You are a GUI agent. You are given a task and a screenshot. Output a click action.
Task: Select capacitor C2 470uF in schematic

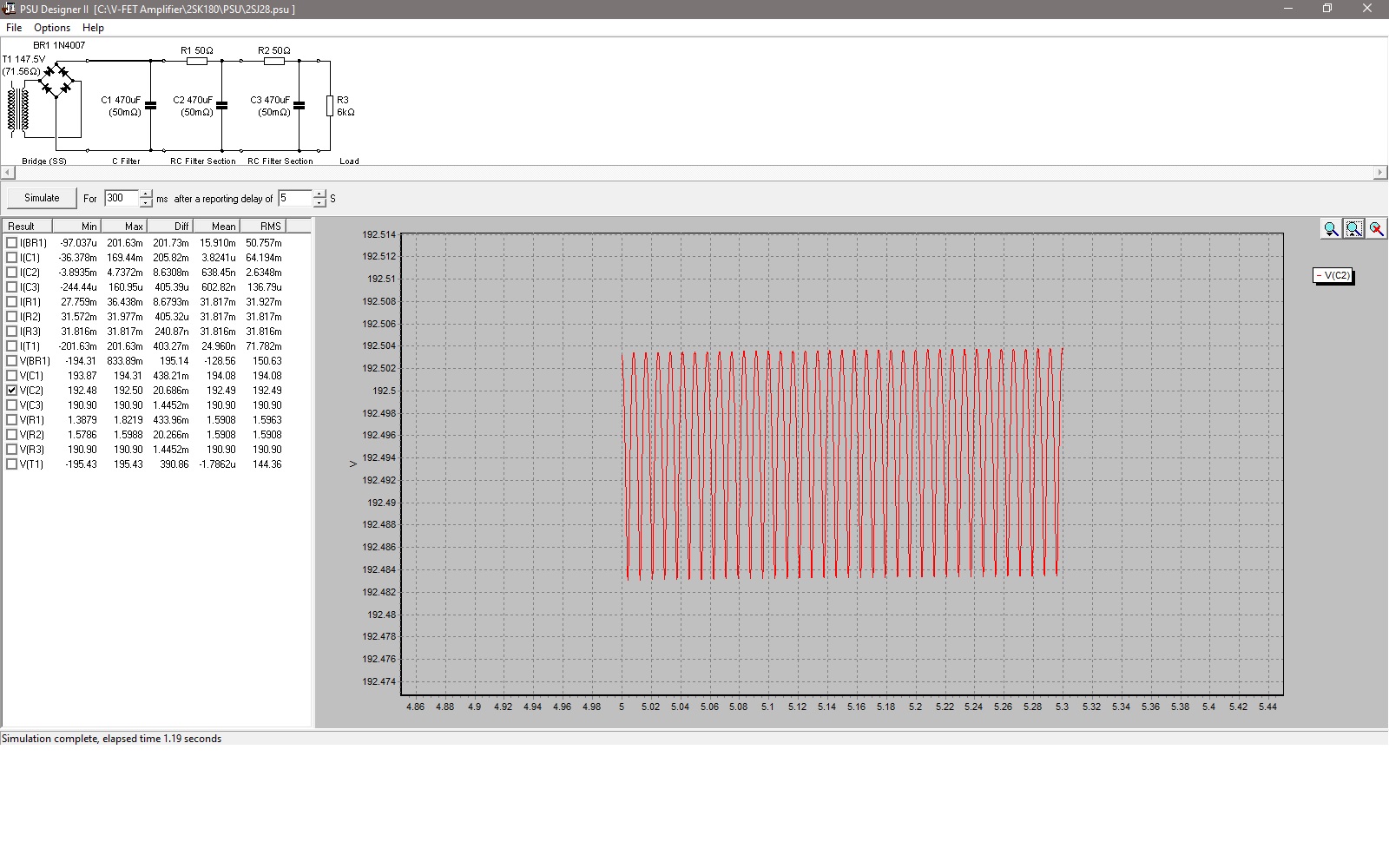(221, 105)
